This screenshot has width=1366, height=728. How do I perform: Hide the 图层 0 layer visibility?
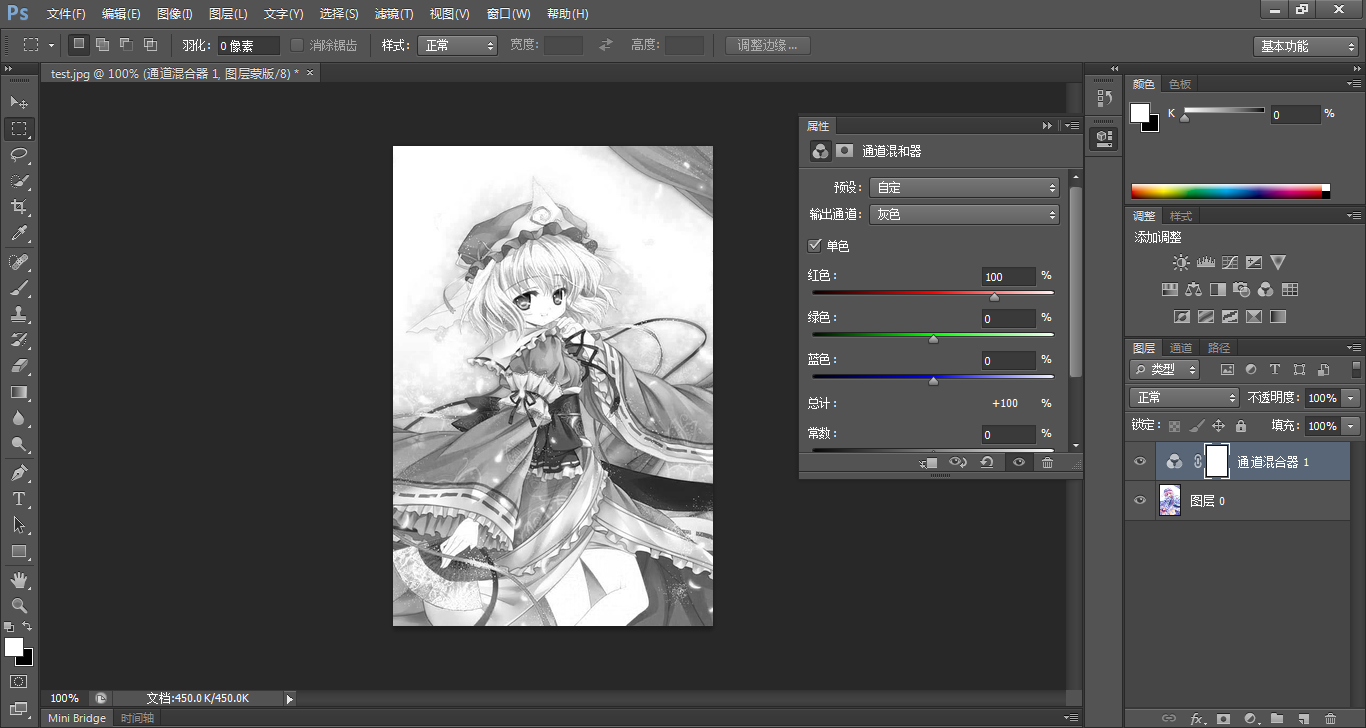[1140, 500]
